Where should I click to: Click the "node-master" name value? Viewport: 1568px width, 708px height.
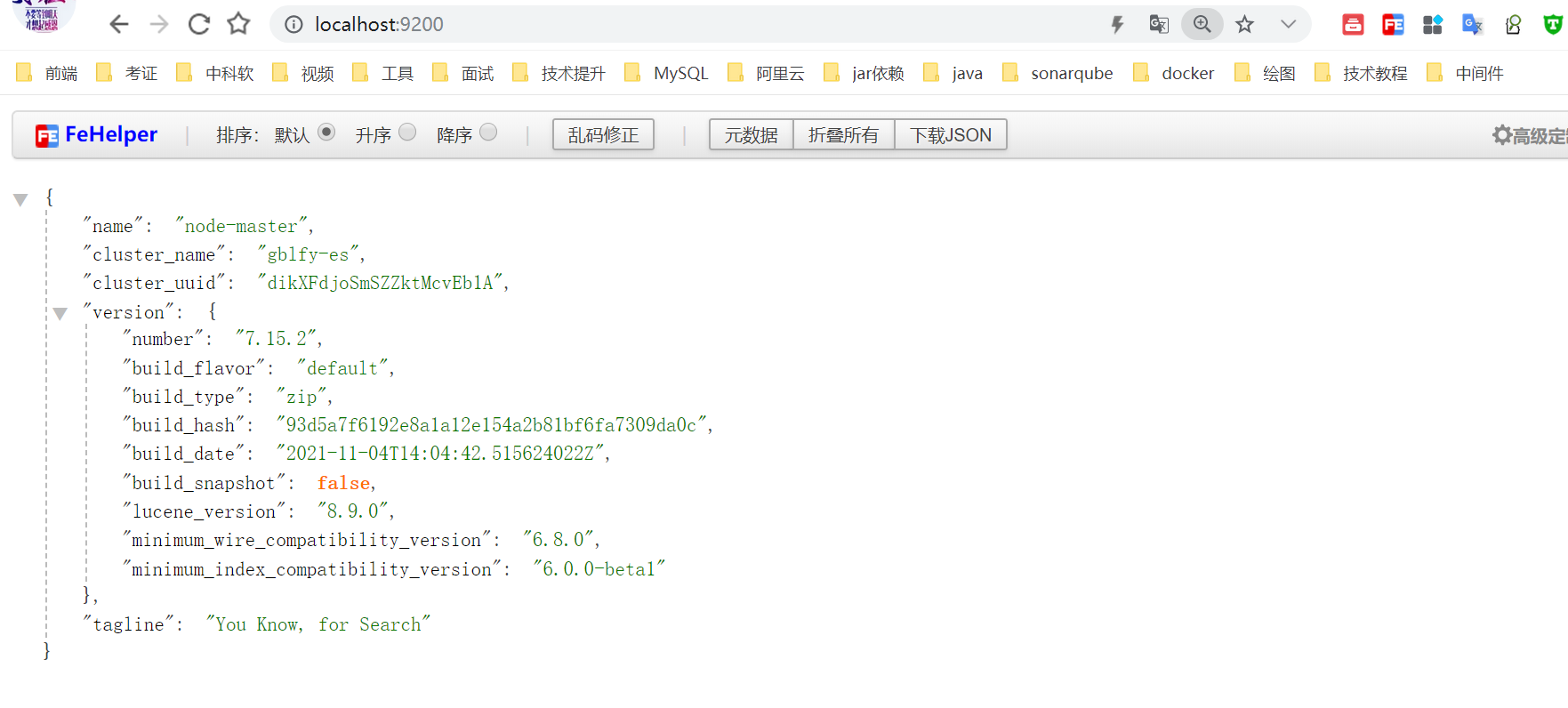241,226
